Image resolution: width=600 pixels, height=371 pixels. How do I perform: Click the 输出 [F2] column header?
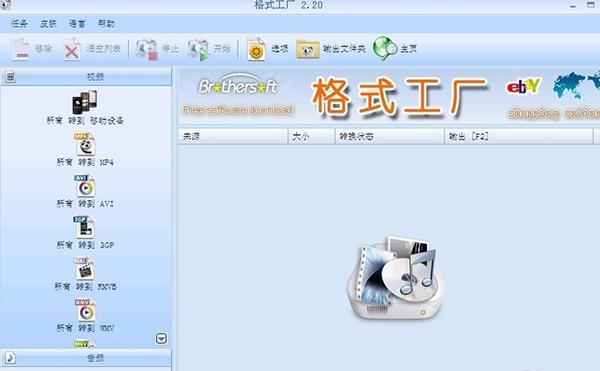pos(518,136)
